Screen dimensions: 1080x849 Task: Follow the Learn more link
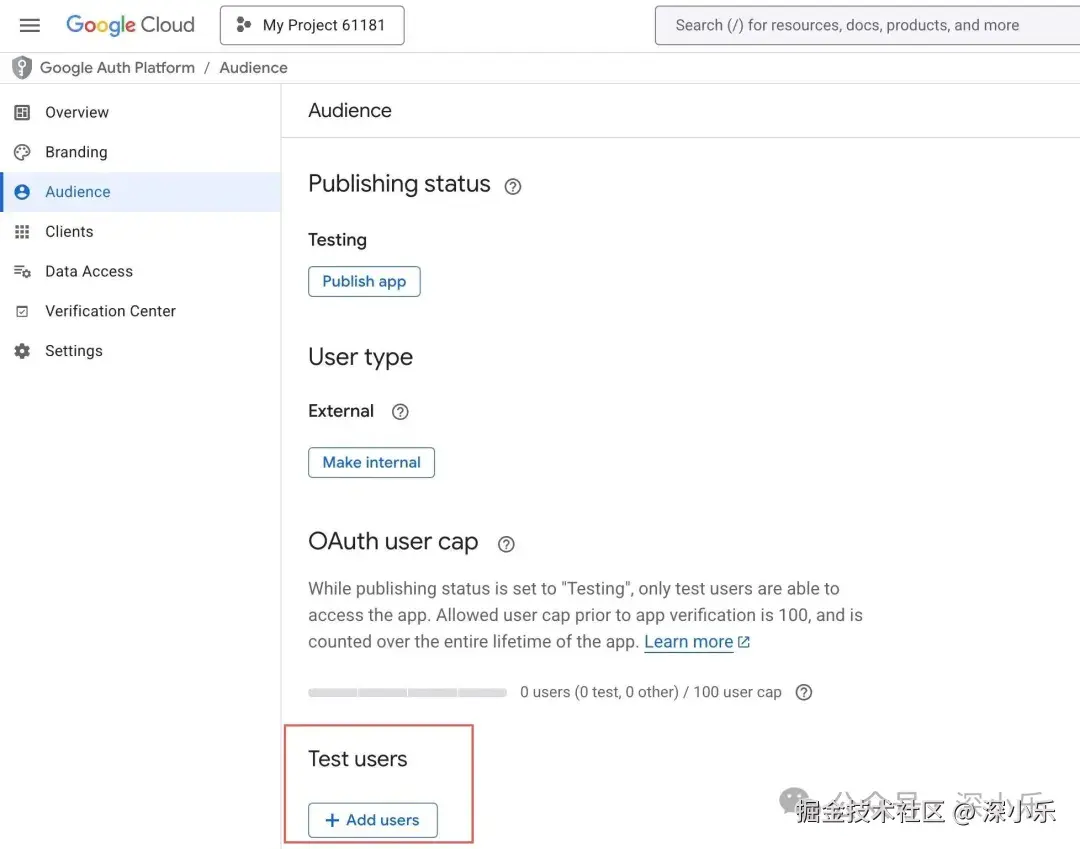tap(689, 642)
